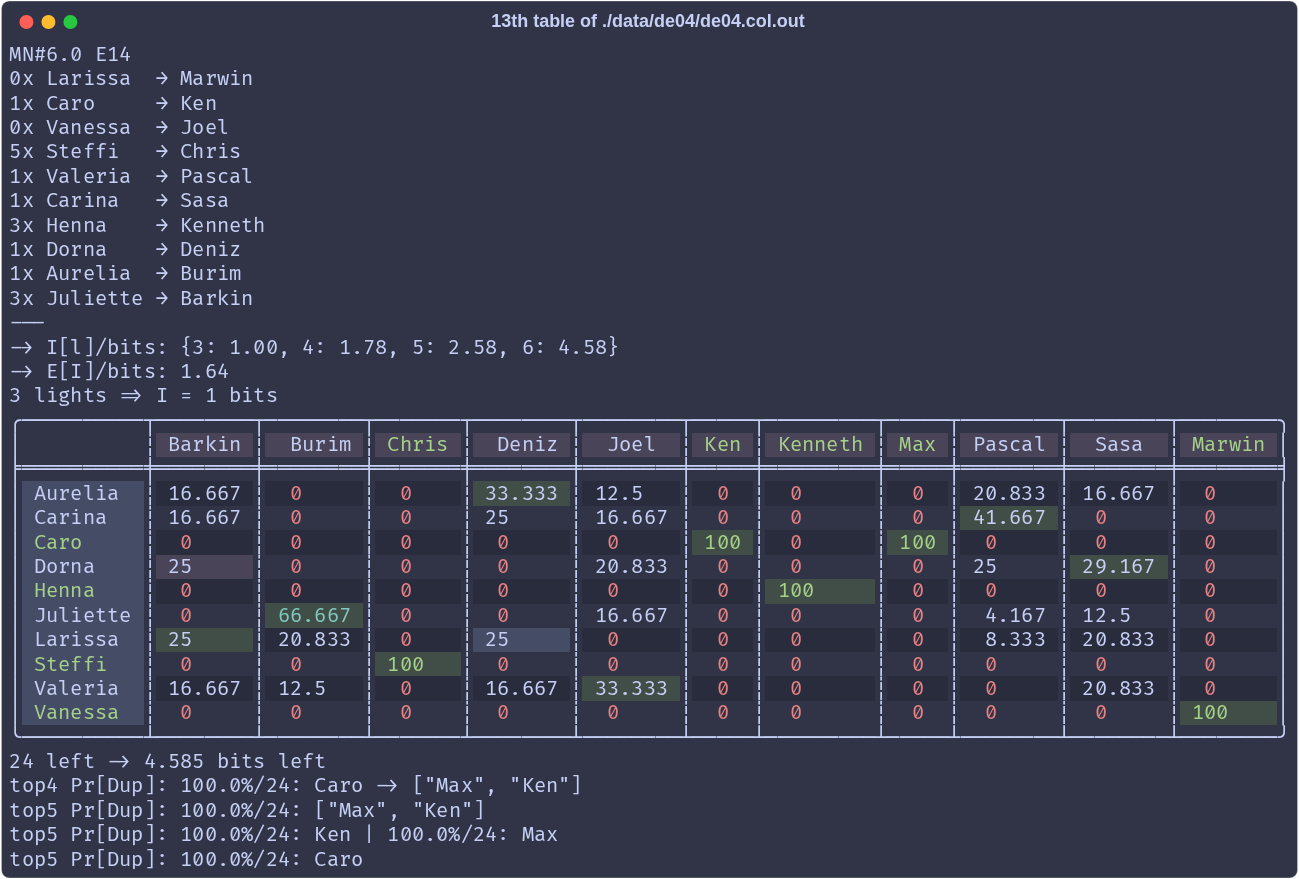
Task: Click the 'Sasa' column header in table
Action: tap(1118, 445)
